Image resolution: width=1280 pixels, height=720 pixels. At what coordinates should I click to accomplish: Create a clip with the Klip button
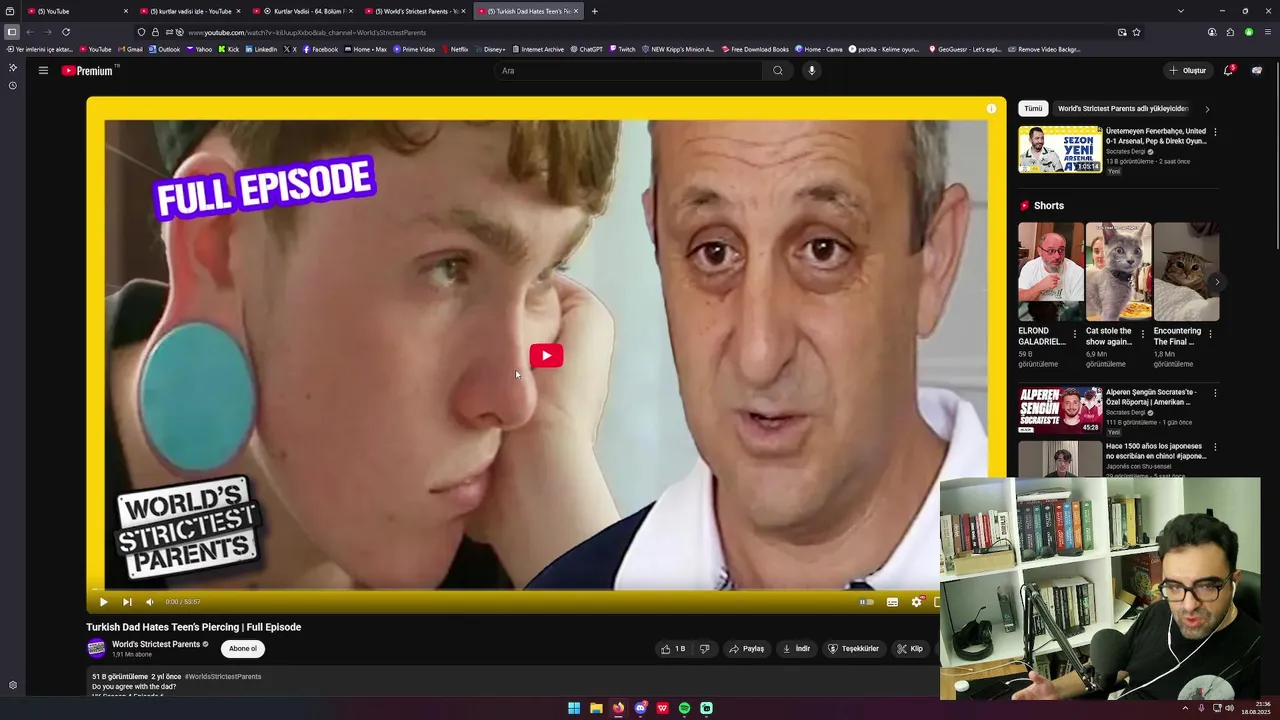pos(910,649)
